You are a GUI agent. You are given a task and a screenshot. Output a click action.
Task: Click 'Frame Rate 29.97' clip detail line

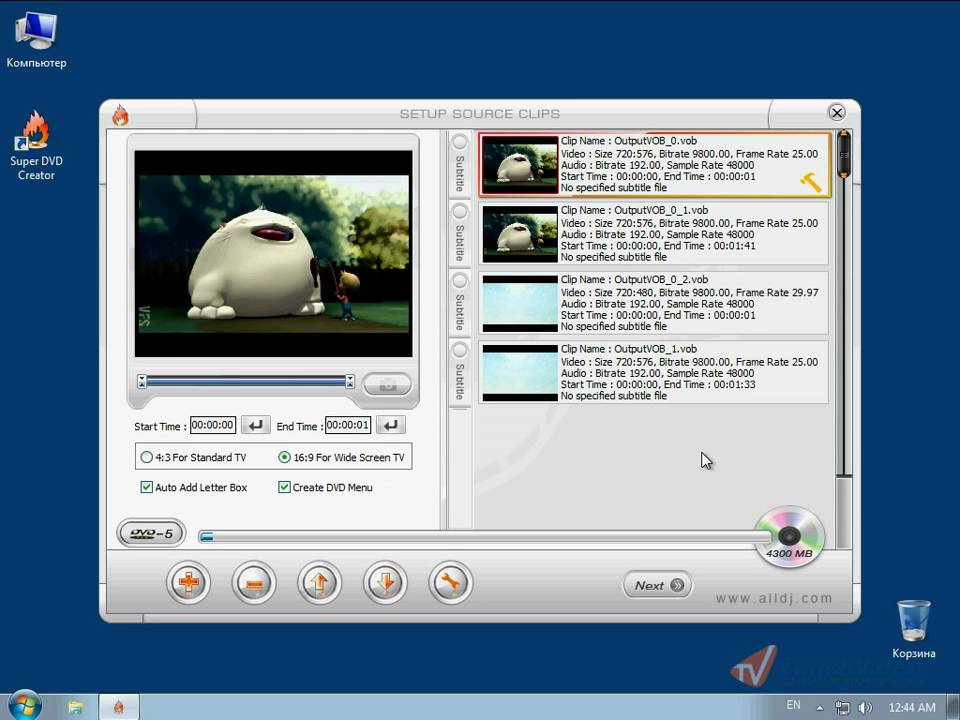click(x=689, y=293)
